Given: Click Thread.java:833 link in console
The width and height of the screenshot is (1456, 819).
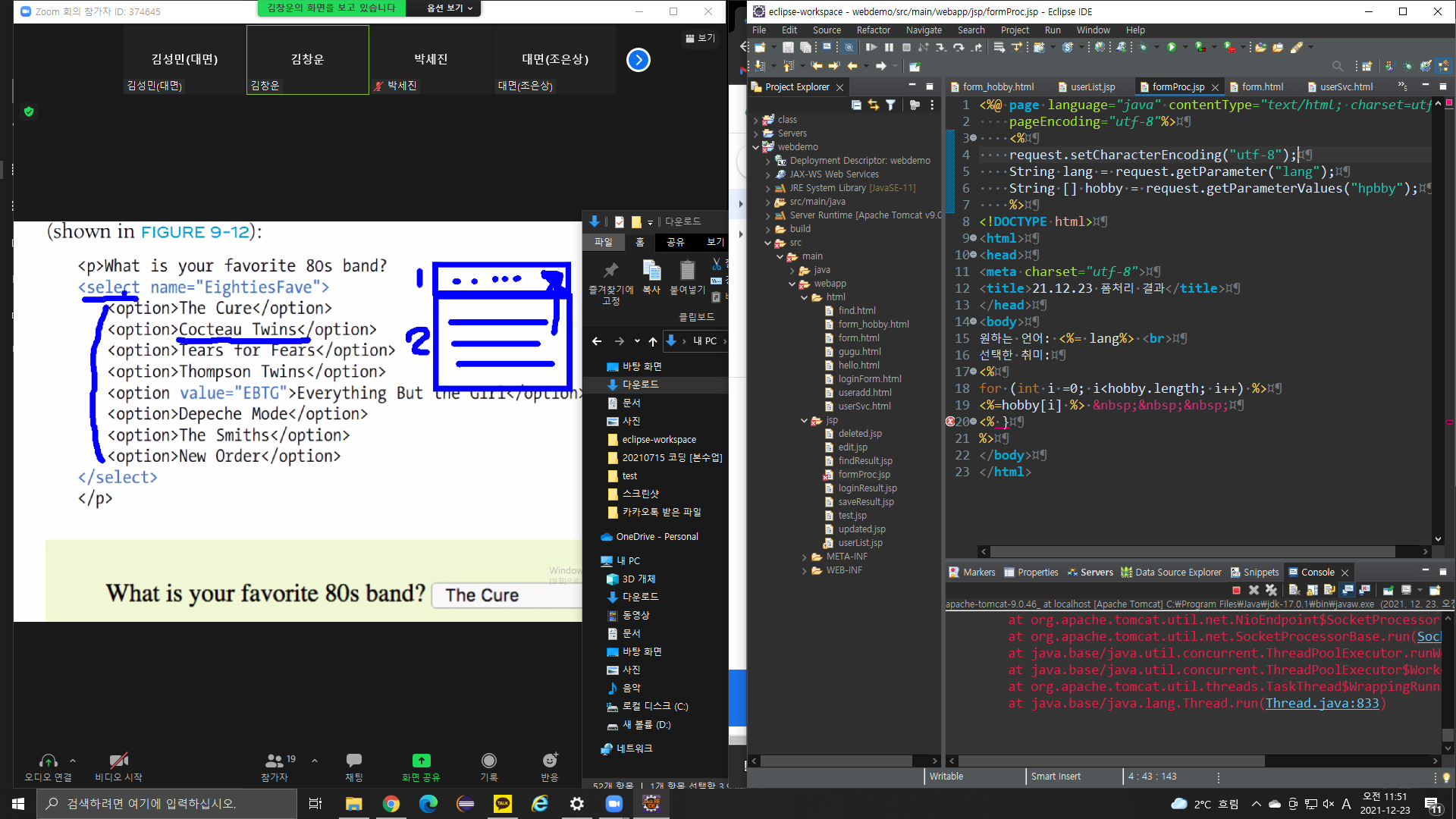Looking at the screenshot, I should click(x=1322, y=703).
